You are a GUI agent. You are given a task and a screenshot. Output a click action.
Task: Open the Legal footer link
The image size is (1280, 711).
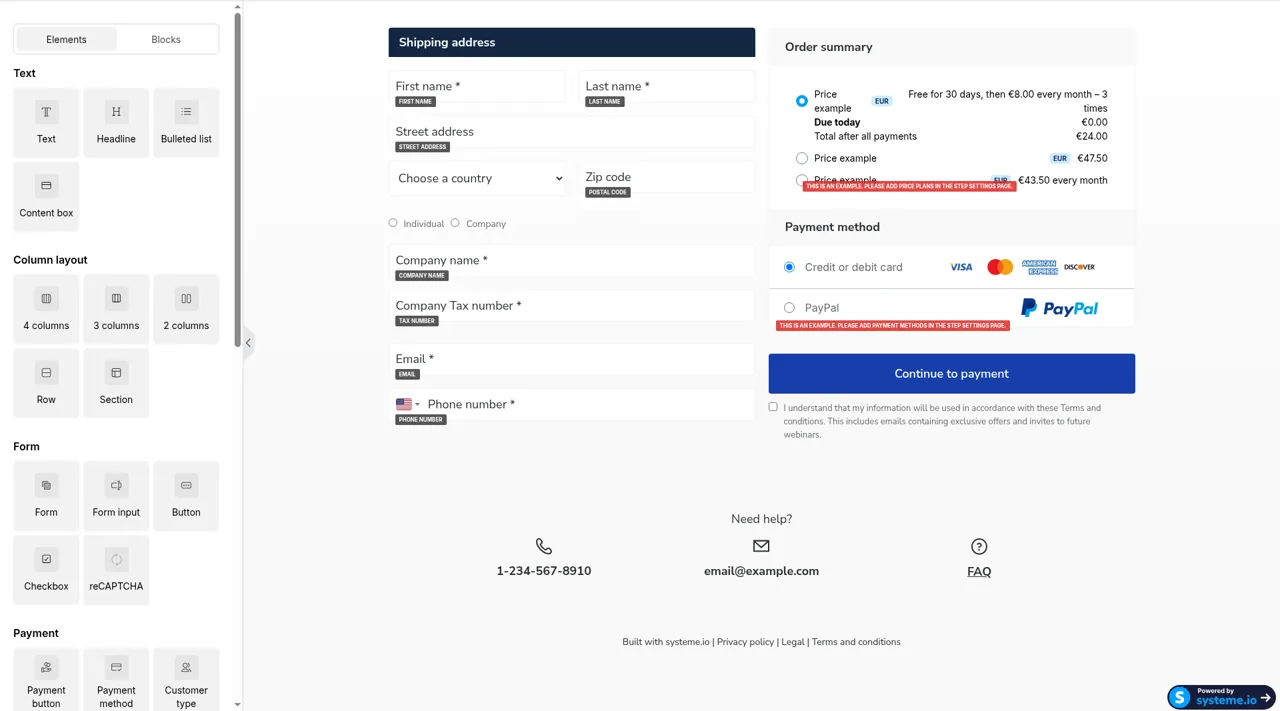793,642
